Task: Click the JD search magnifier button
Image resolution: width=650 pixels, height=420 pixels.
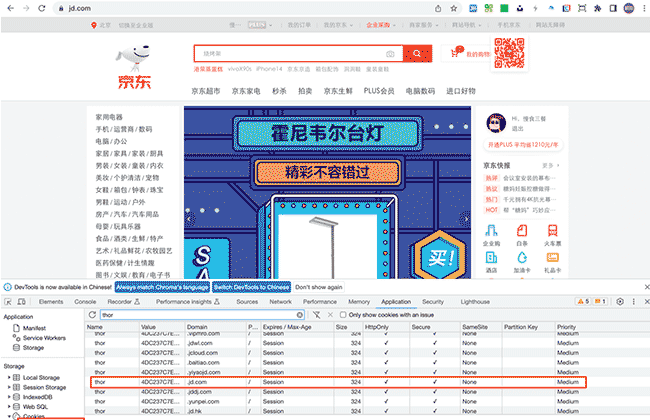Action: click(417, 53)
